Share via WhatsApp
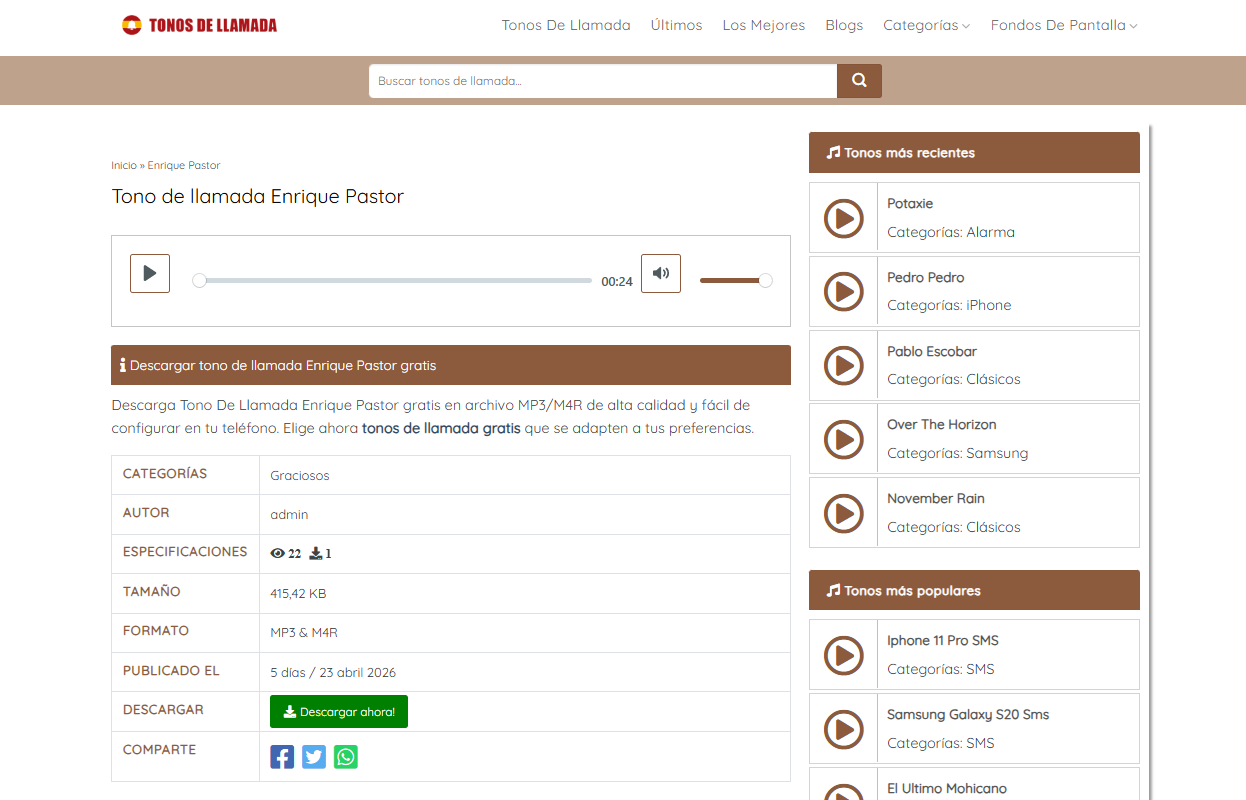The height and width of the screenshot is (800, 1246). pyautogui.click(x=346, y=757)
